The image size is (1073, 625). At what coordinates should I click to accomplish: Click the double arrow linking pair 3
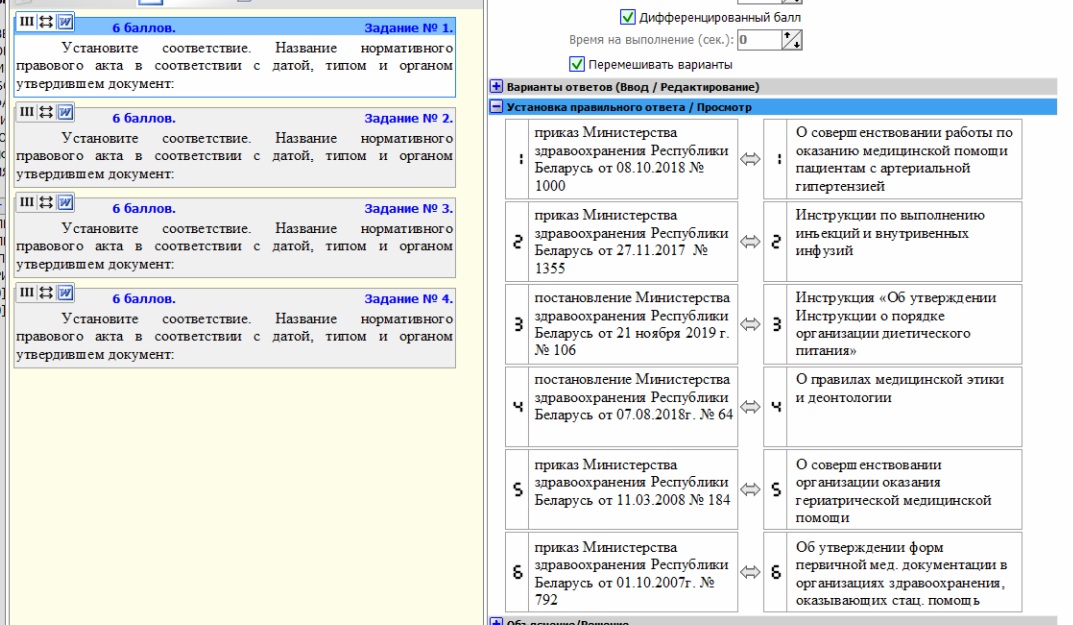click(x=750, y=324)
